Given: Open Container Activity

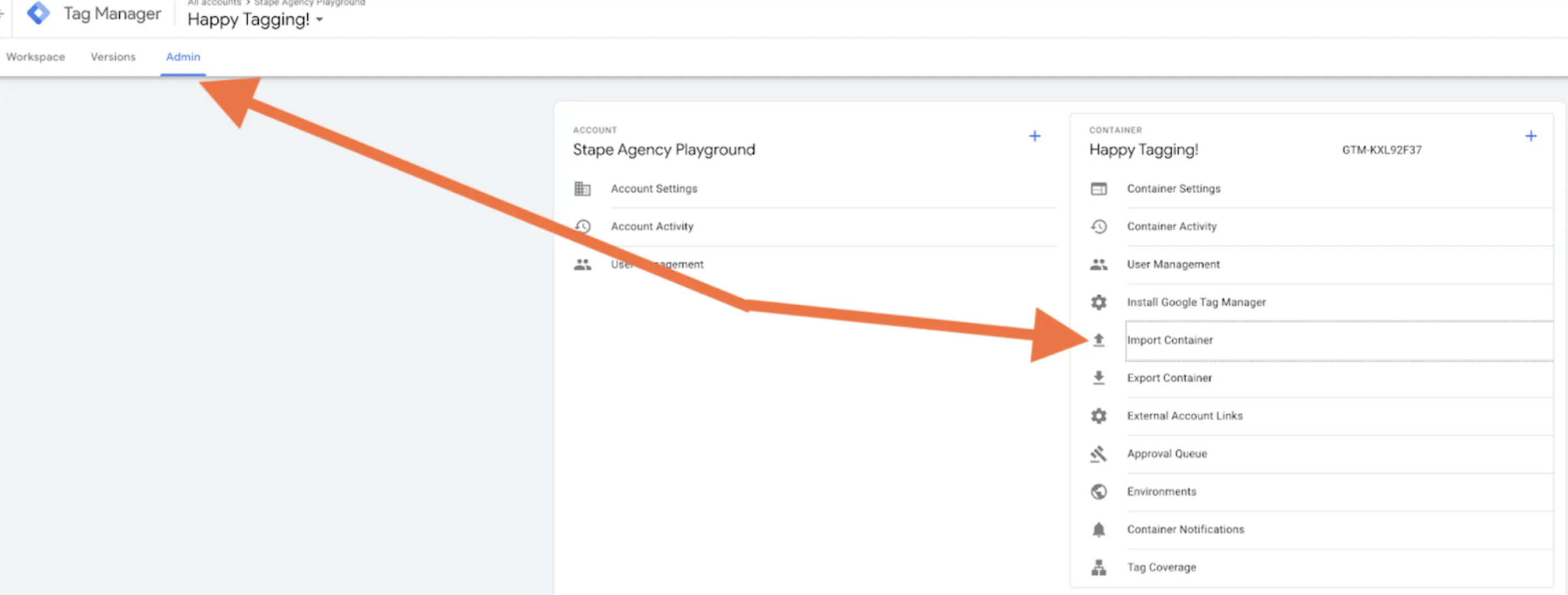Looking at the screenshot, I should (x=1172, y=227).
